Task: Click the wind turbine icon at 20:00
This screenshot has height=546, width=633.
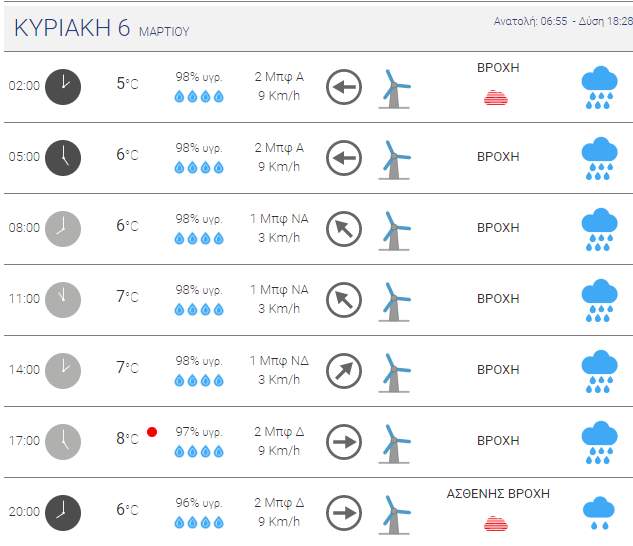Action: click(394, 515)
